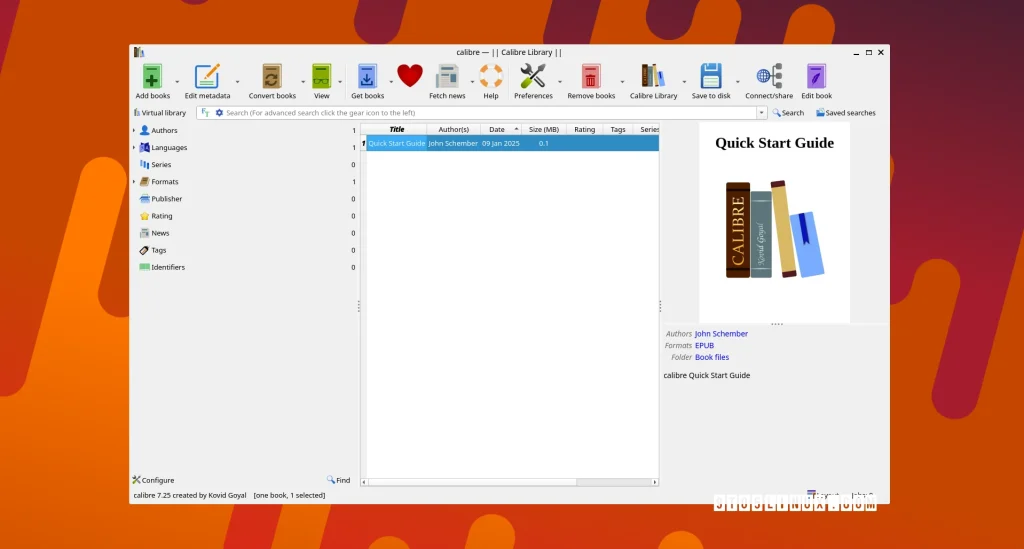1024x549 pixels.
Task: Open the EPUB format link
Action: pos(704,345)
